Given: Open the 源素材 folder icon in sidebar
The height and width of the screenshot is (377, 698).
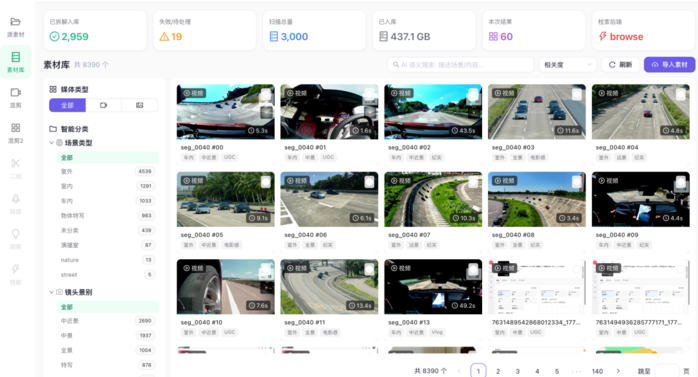Looking at the screenshot, I should (16, 22).
